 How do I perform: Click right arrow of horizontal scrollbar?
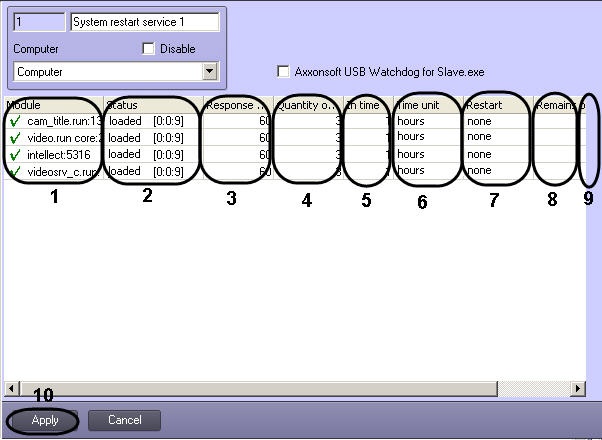tap(578, 389)
